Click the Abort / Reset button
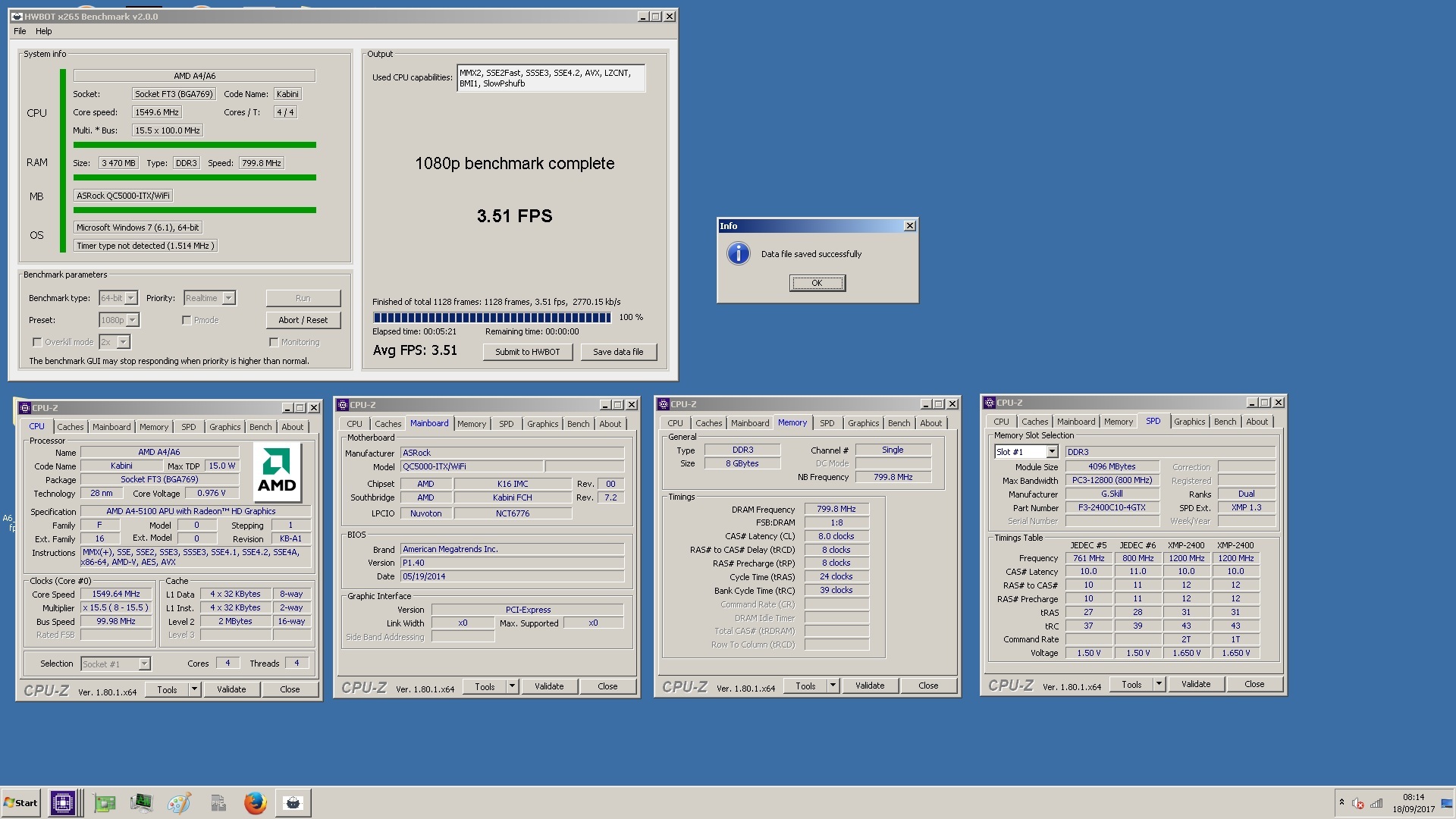This screenshot has width=1456, height=819. [x=303, y=320]
